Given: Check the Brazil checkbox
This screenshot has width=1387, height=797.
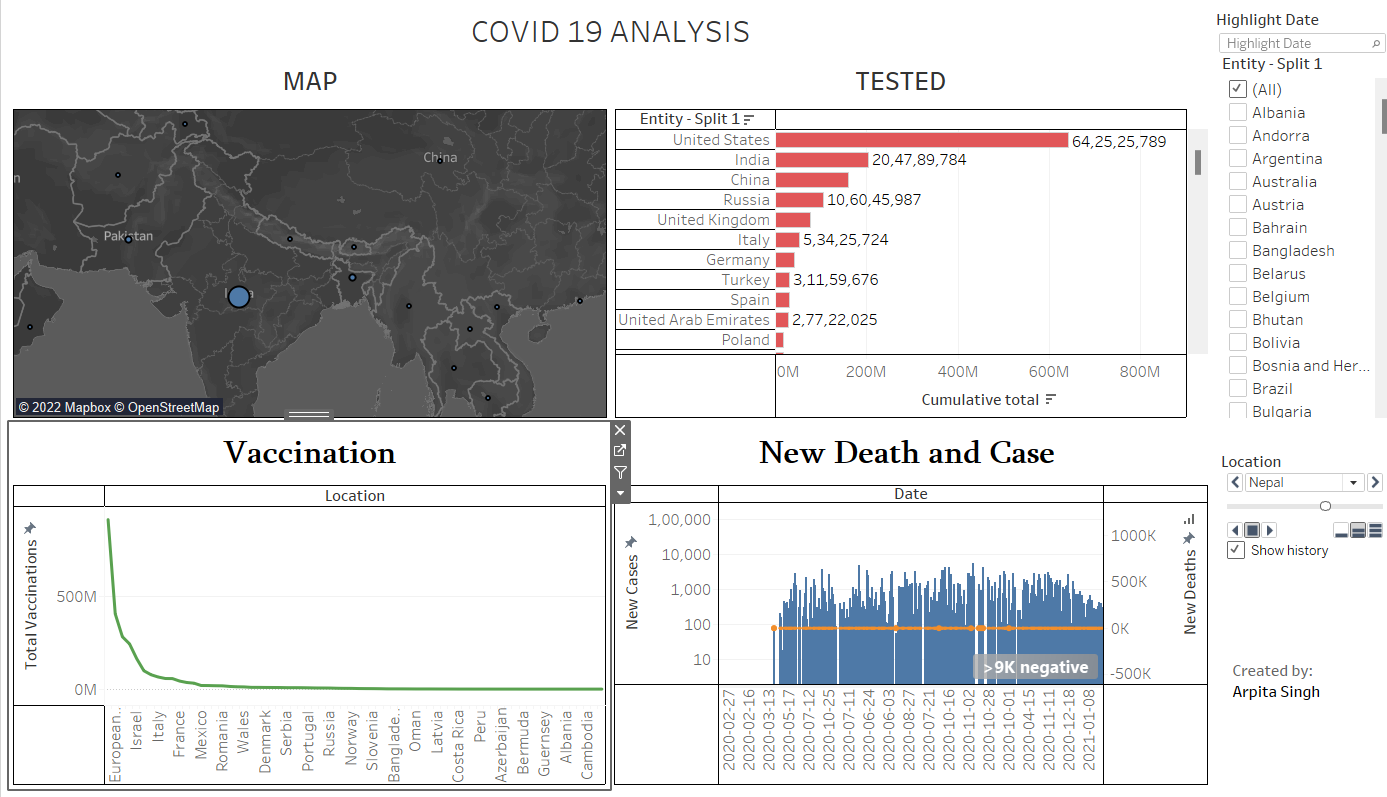Looking at the screenshot, I should [1237, 388].
